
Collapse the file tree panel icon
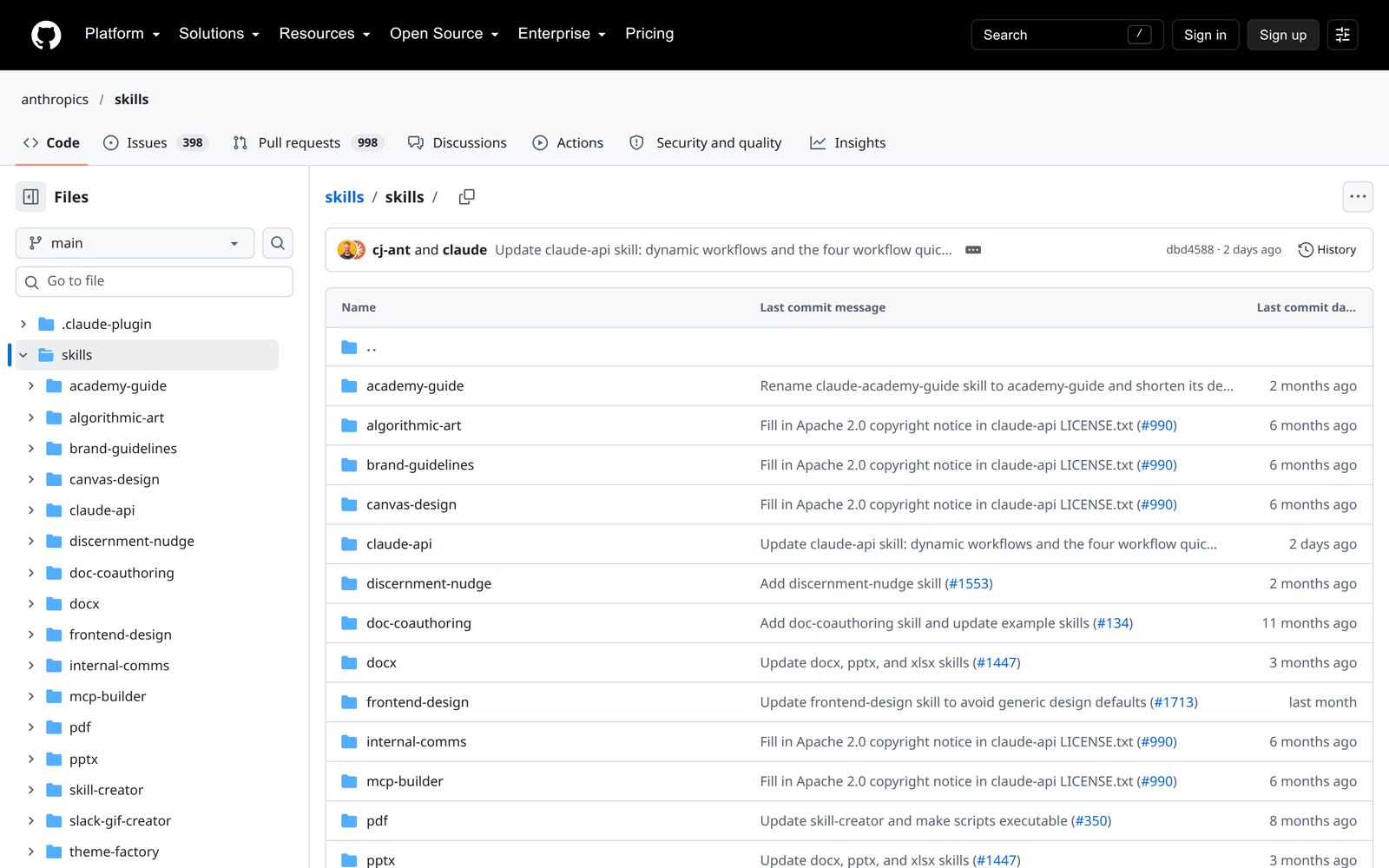click(30, 197)
